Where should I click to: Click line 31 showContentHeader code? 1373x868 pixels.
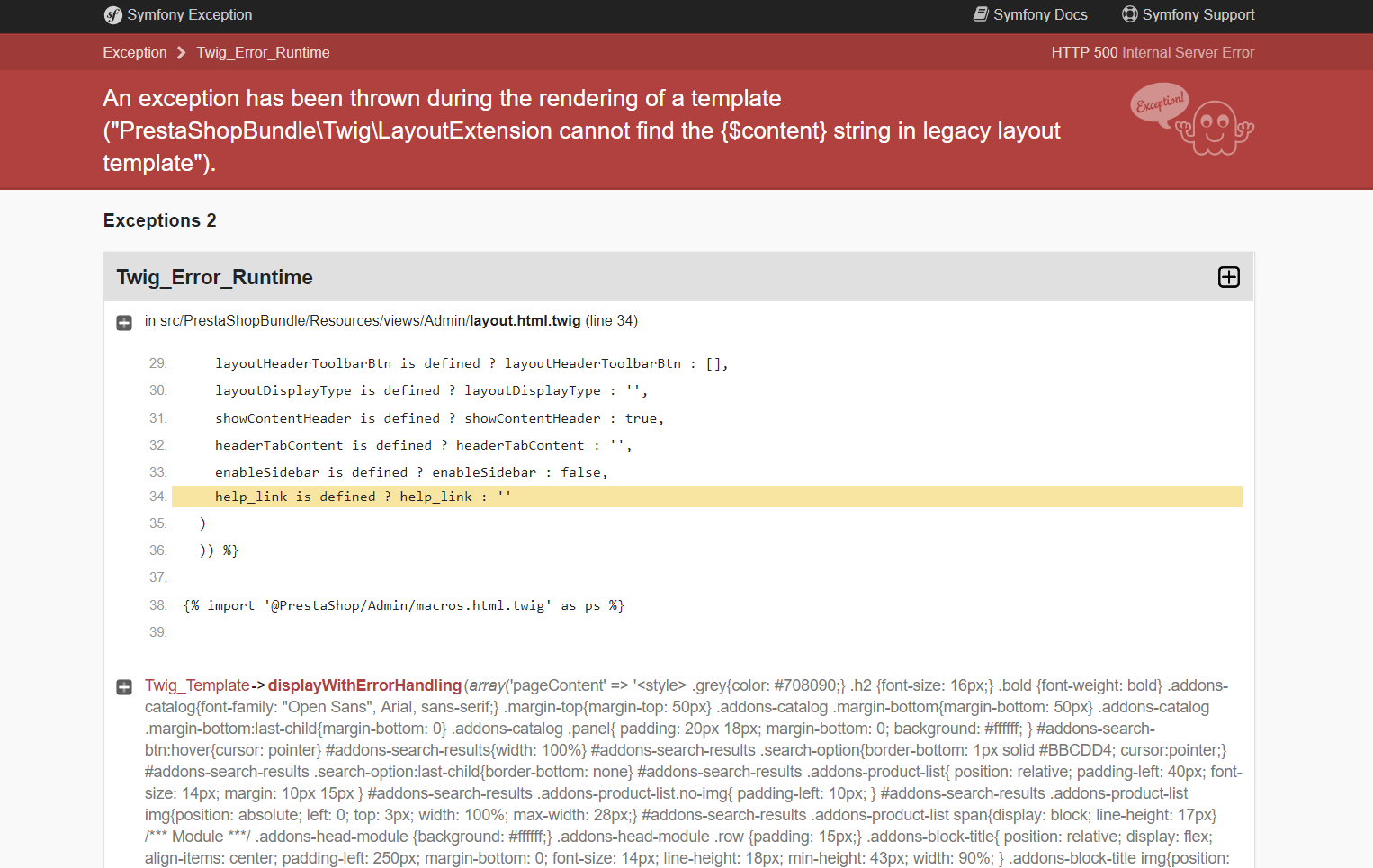439,418
